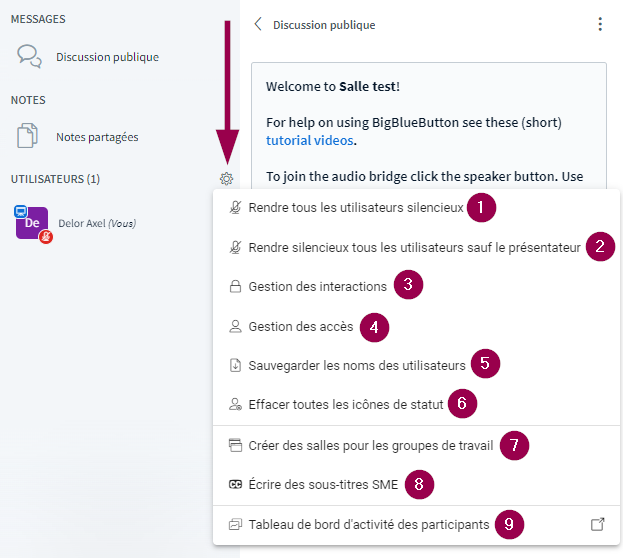This screenshot has height=558, width=623.
Task: Select Rendre tous les utilisateurs silencieux
Action: pyautogui.click(x=355, y=208)
